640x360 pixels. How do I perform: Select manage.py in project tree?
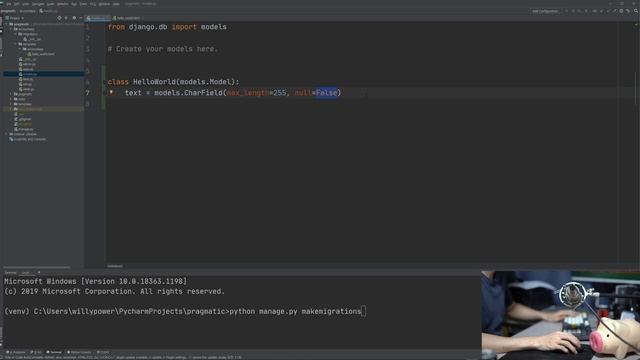[24, 129]
